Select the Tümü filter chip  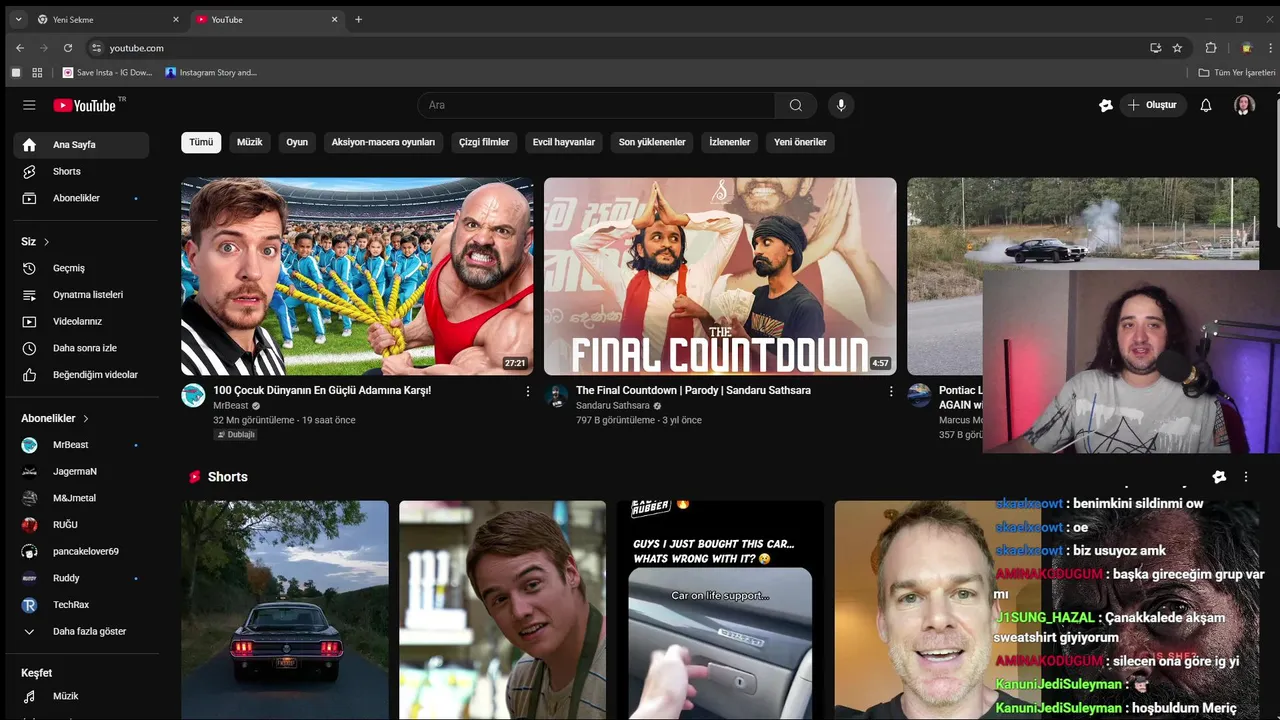[x=201, y=142]
